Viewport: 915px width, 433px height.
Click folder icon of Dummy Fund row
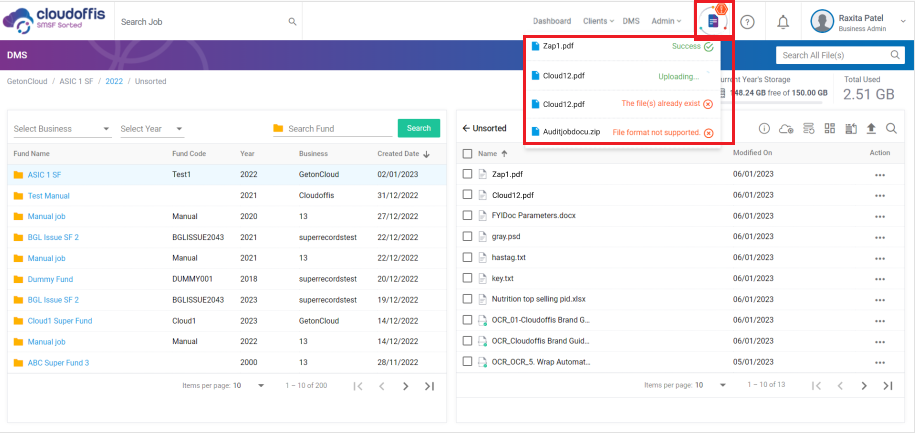point(18,280)
